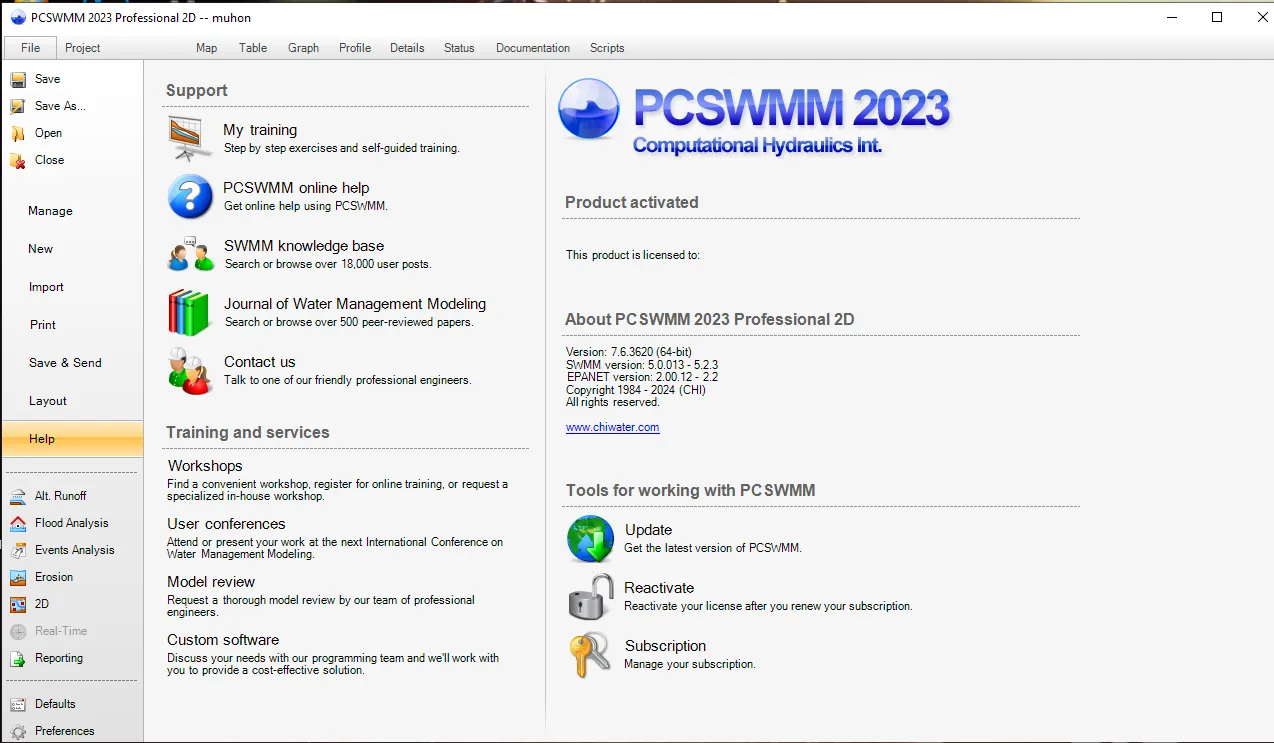Screen dimensions: 1274x743
Task: Click the Journal books icon
Action: pos(189,312)
